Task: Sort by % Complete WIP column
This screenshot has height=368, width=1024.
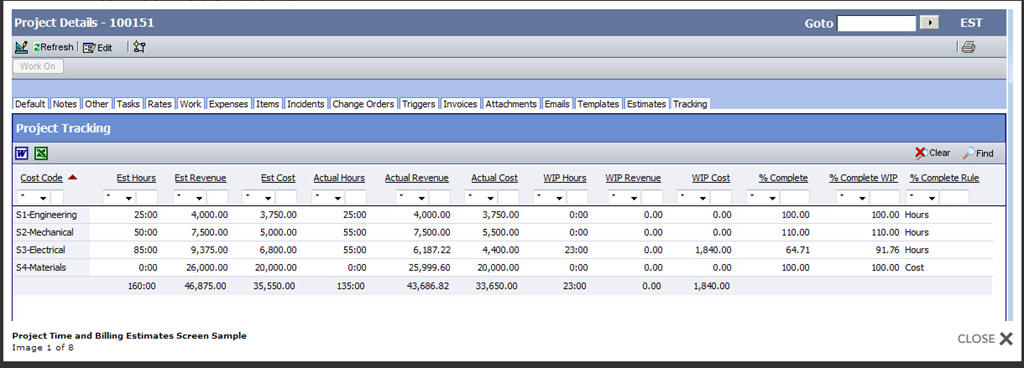Action: [x=863, y=177]
